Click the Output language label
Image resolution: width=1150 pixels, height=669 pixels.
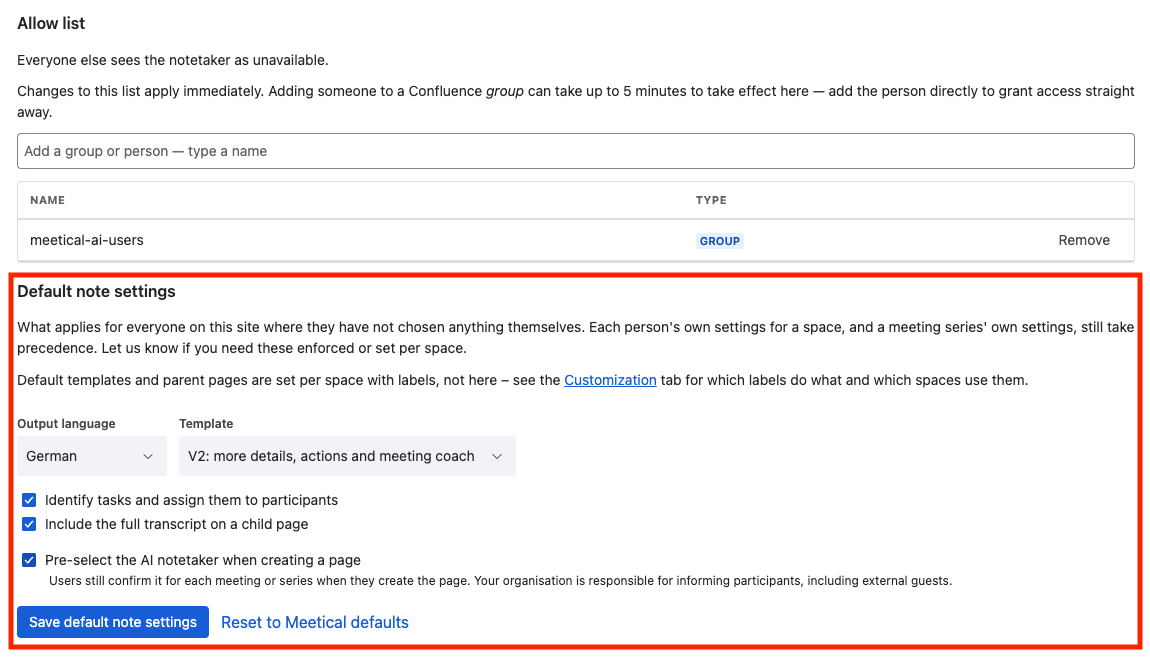pyautogui.click(x=66, y=424)
